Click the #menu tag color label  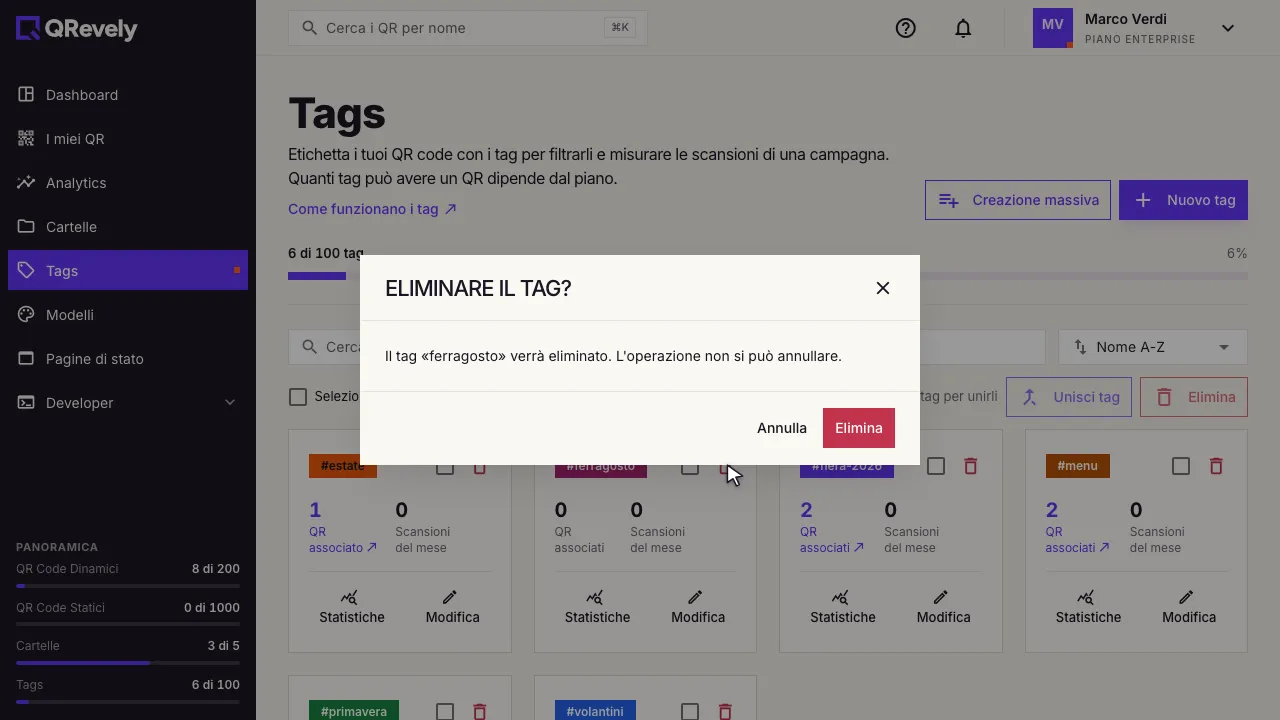pyautogui.click(x=1078, y=466)
